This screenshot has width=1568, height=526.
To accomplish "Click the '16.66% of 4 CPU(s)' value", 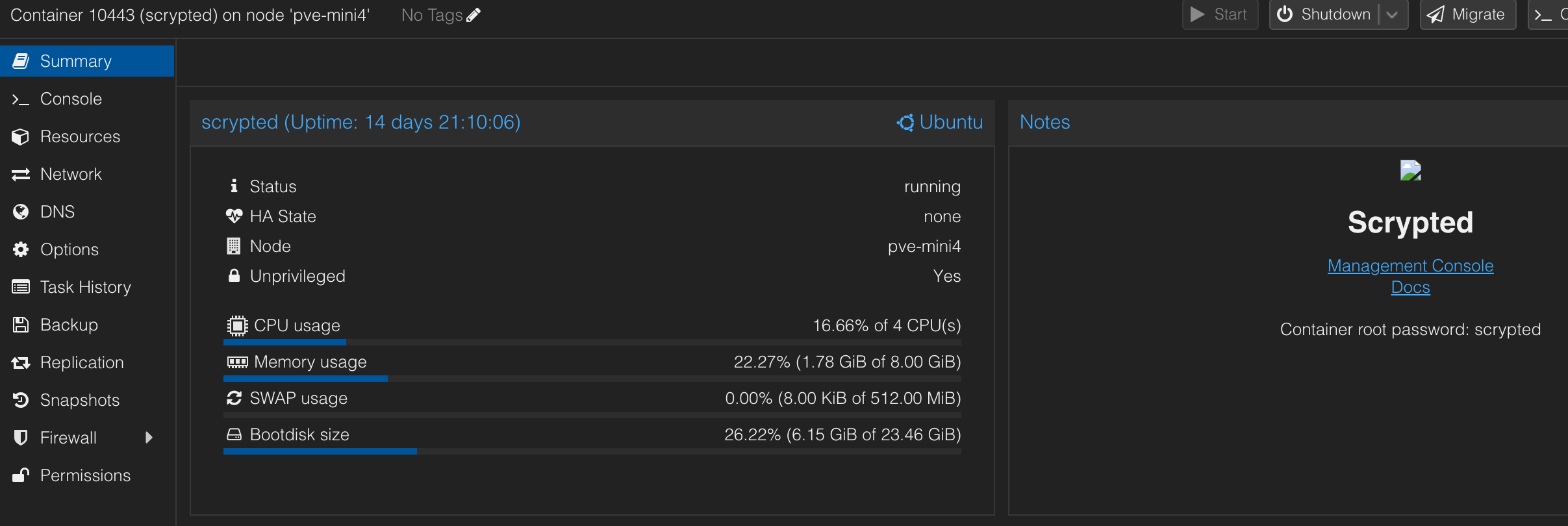I will coord(887,325).
